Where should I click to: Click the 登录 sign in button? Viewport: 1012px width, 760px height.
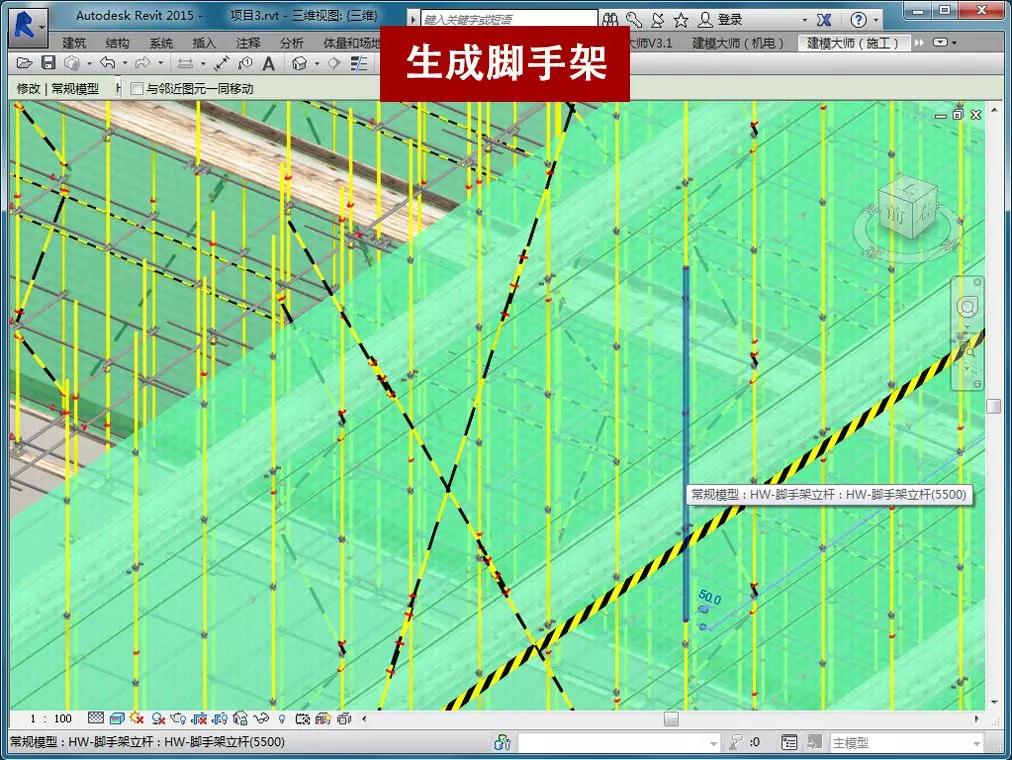(x=720, y=20)
